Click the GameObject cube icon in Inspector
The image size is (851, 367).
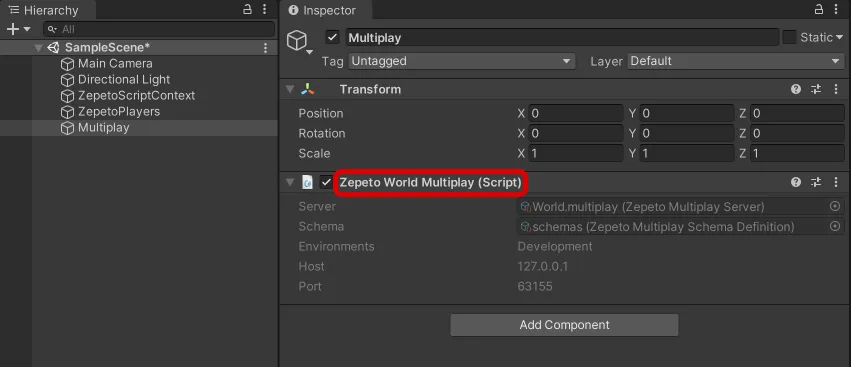(297, 40)
